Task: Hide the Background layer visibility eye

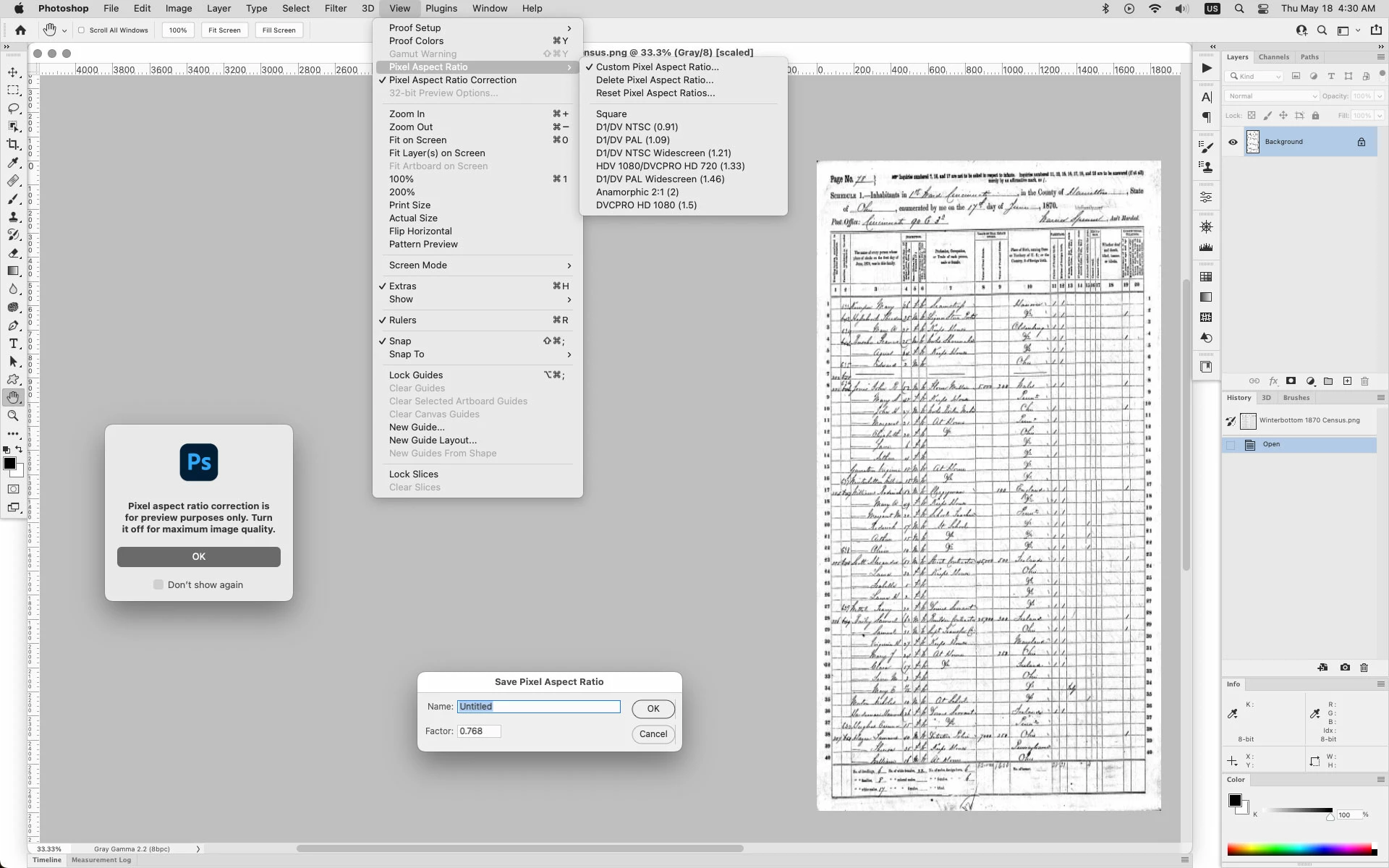Action: 1233,142
